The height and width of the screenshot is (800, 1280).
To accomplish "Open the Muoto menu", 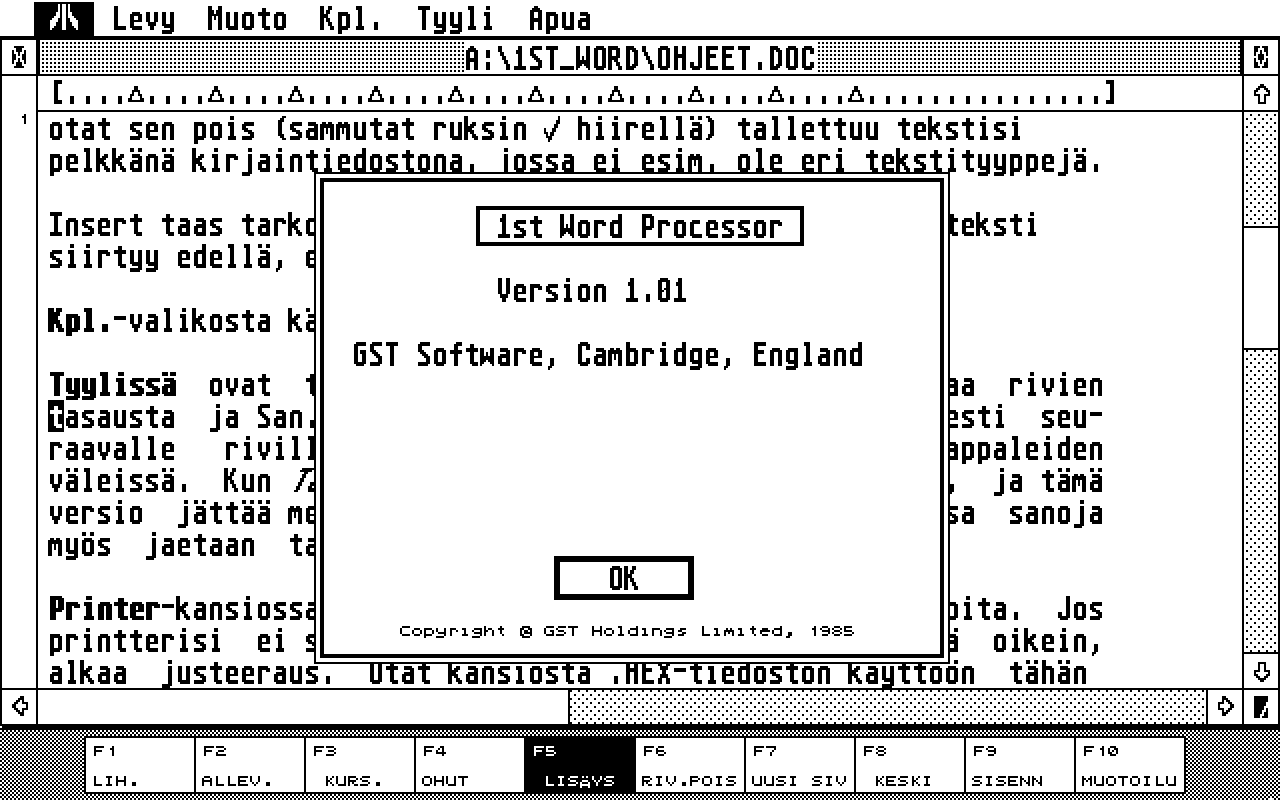I will click(x=247, y=19).
